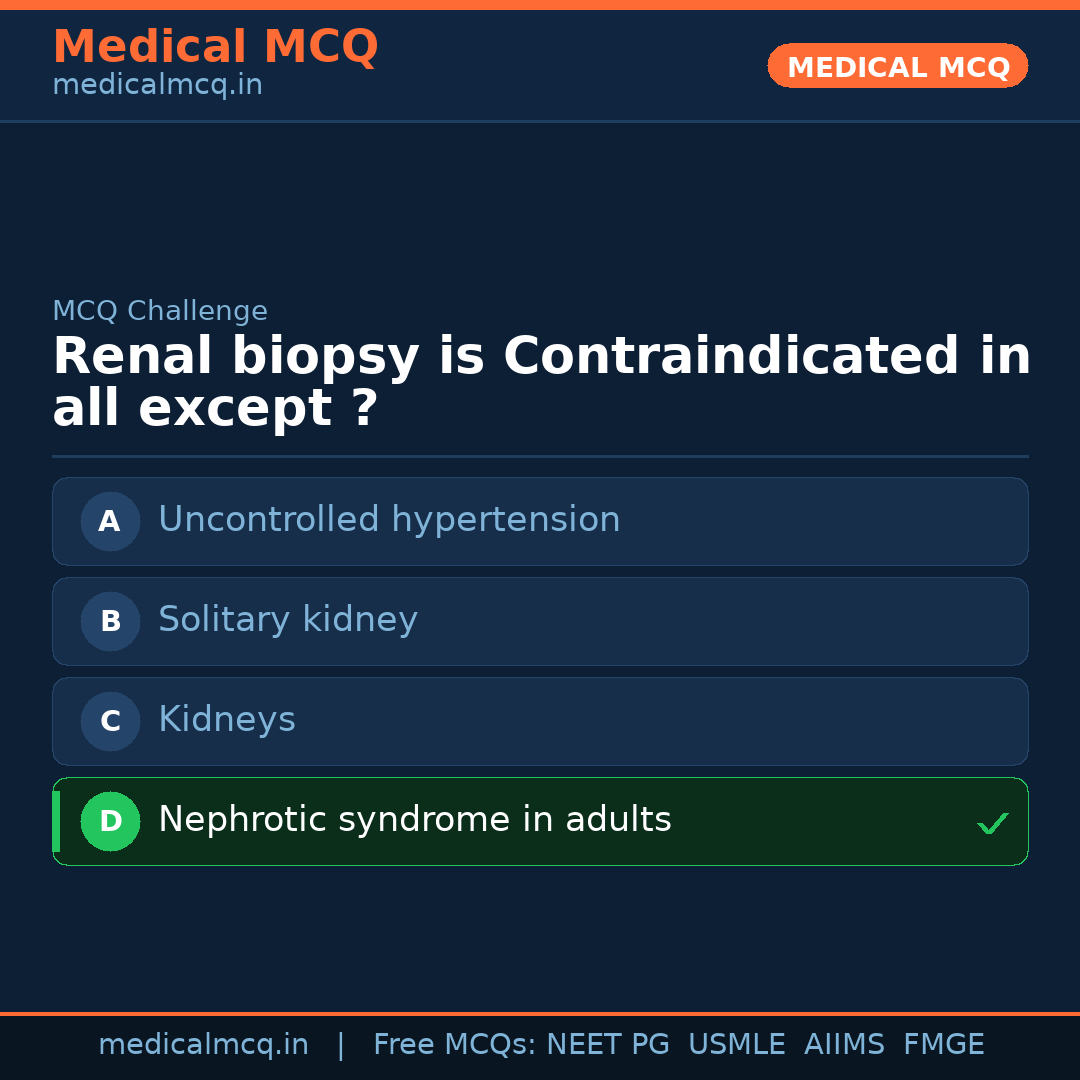Select Nephrotic syndrome in adults answer text
Screen dimensions: 1080x1080
point(415,820)
